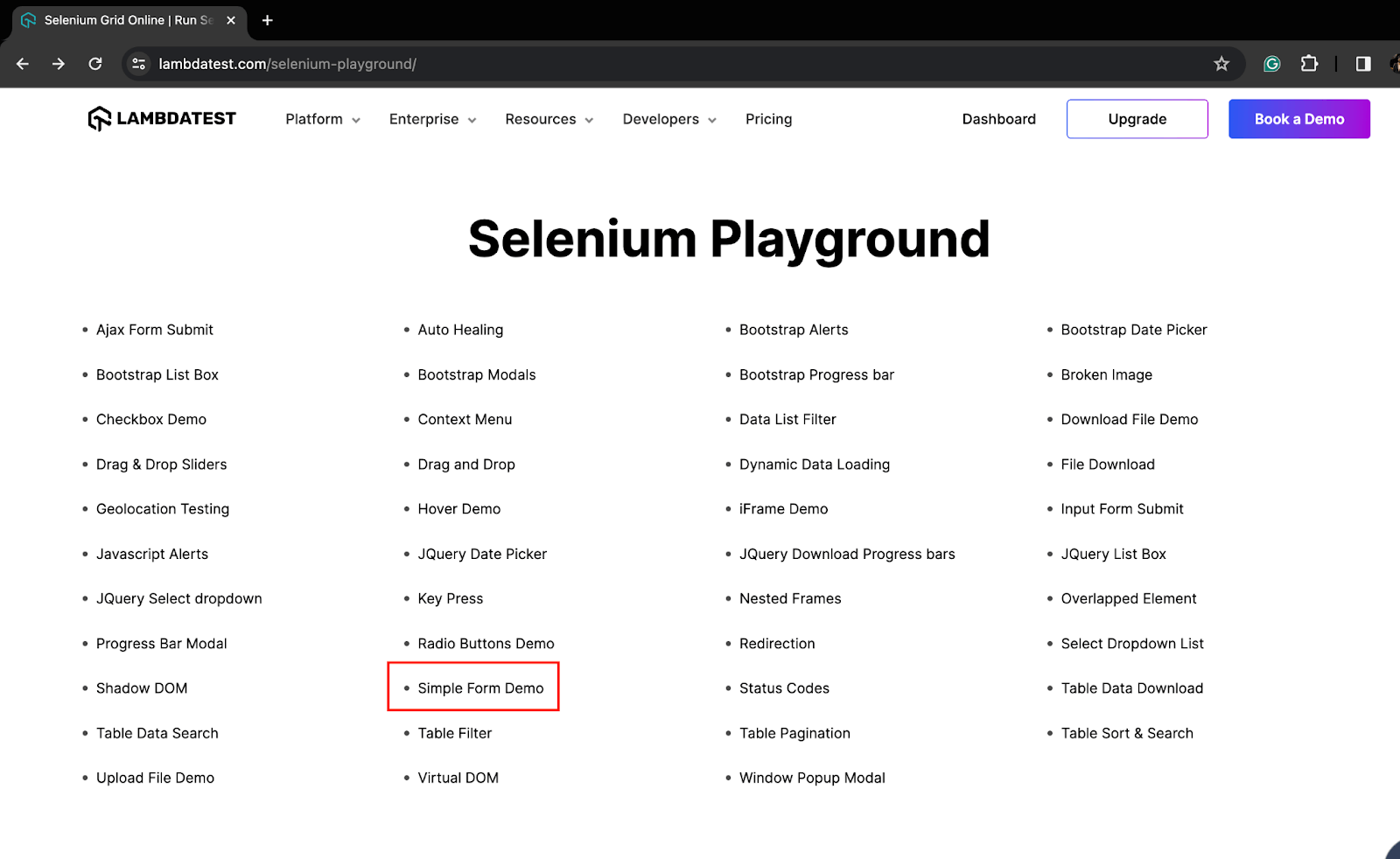Open Checkbox Demo link
1400x859 pixels.
coord(151,419)
